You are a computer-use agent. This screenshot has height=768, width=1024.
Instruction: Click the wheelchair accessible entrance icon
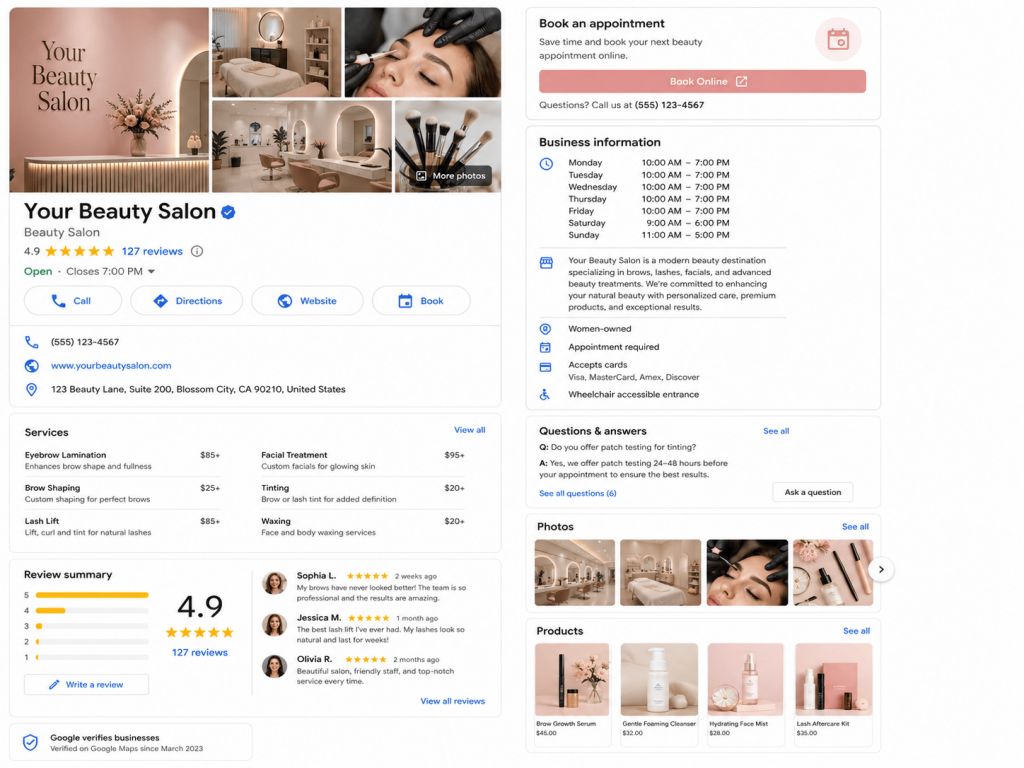(545, 395)
